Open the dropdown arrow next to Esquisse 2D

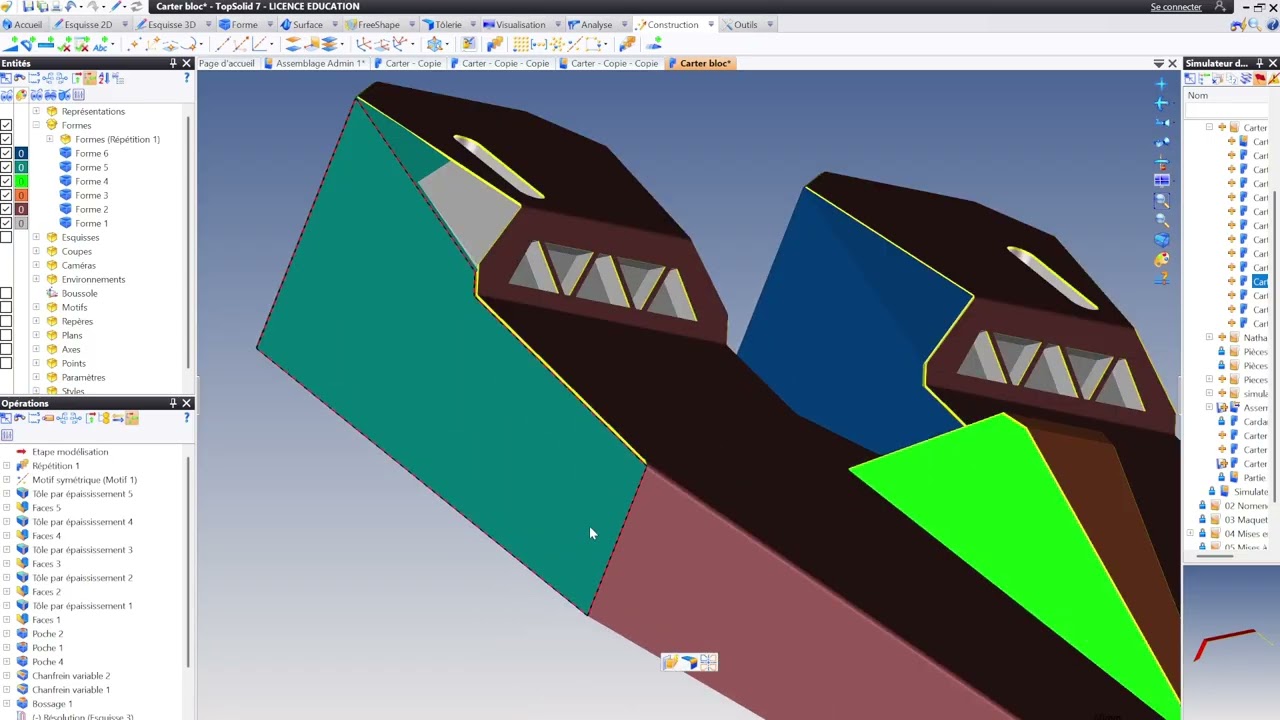pos(125,24)
